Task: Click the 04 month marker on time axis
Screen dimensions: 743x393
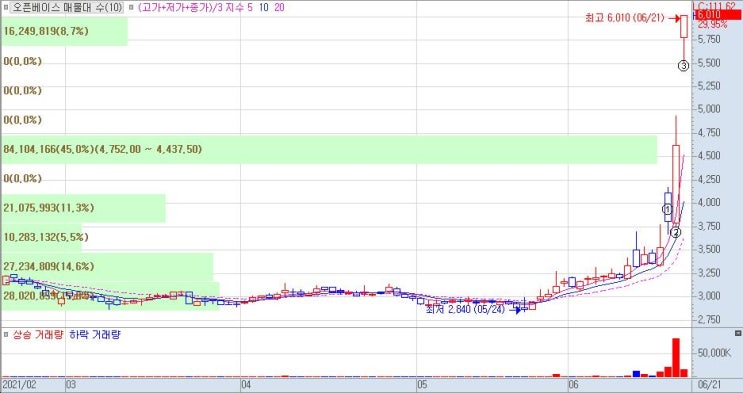Action: (x=245, y=384)
